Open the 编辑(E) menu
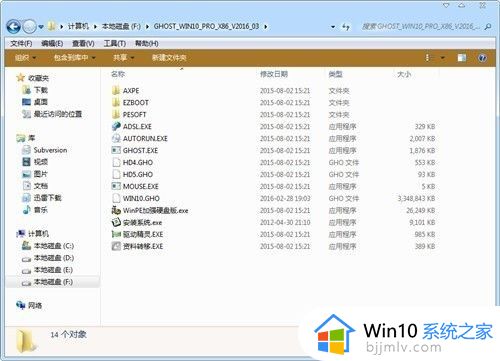Screen dimensions: 500x361 coord(52,44)
